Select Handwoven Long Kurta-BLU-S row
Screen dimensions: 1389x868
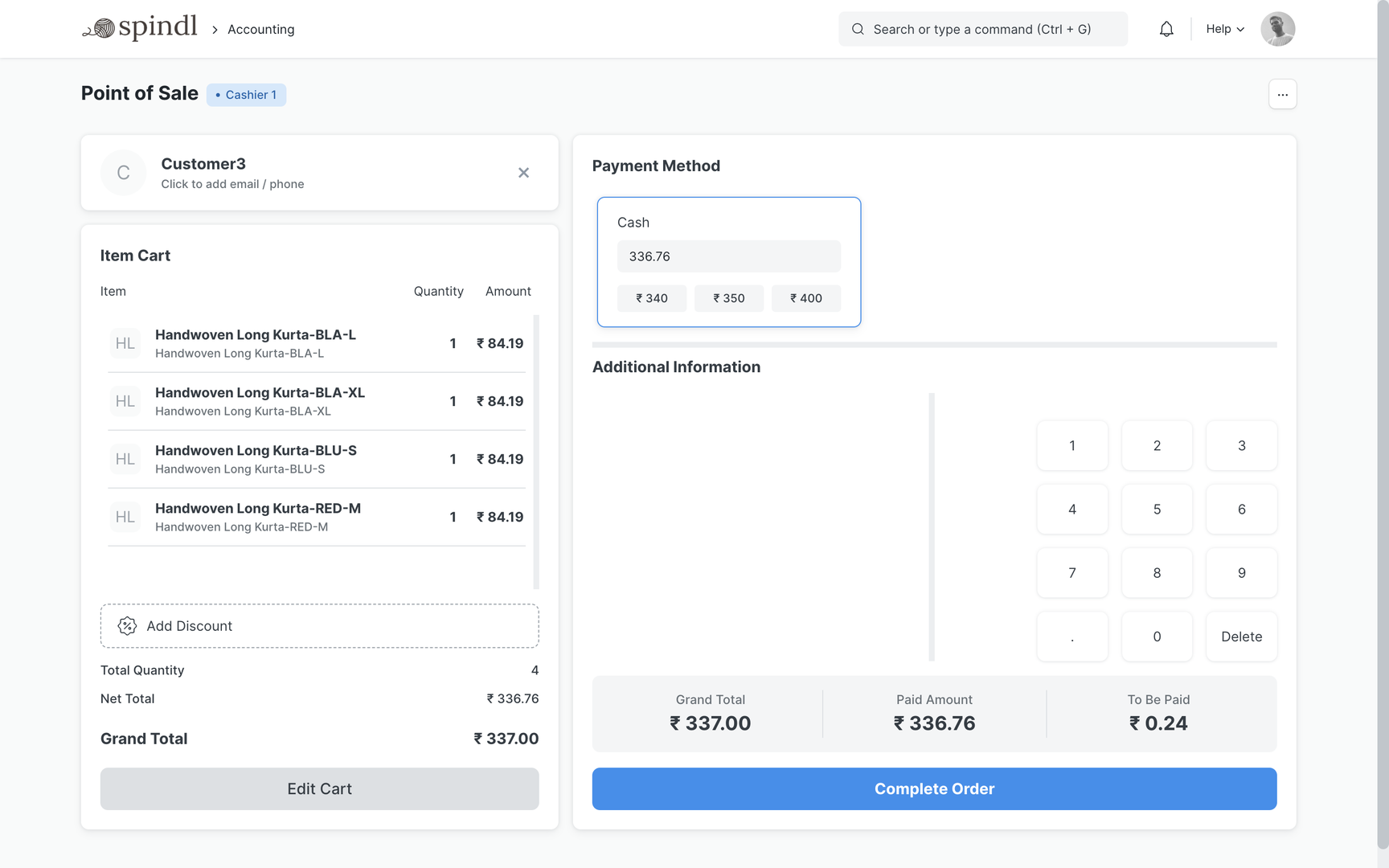317,459
